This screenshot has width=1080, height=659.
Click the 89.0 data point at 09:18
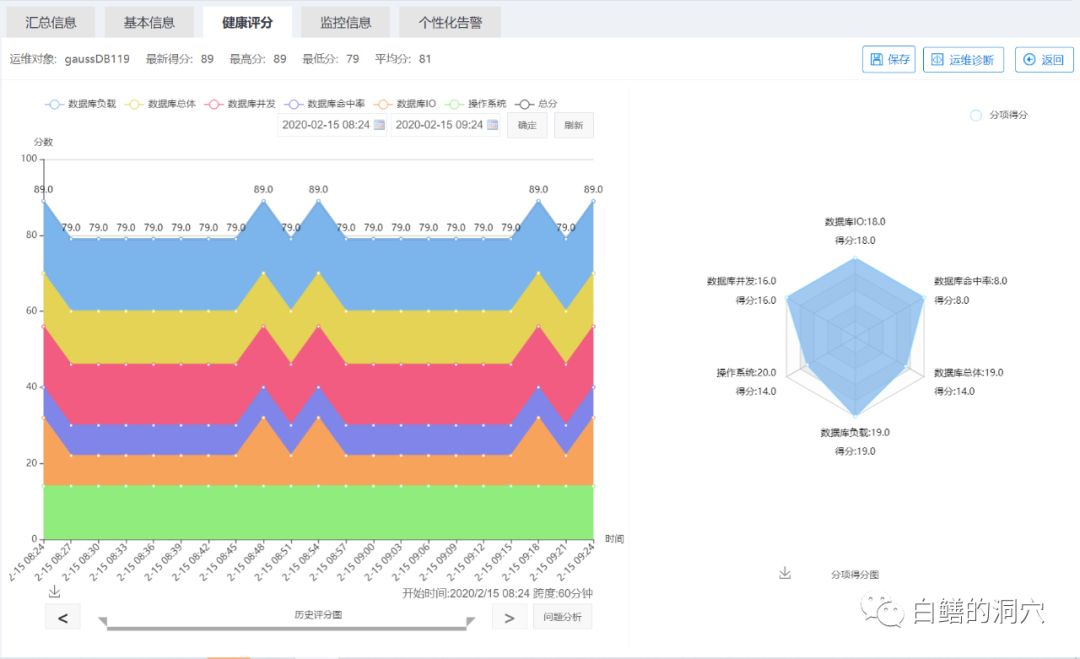point(538,201)
